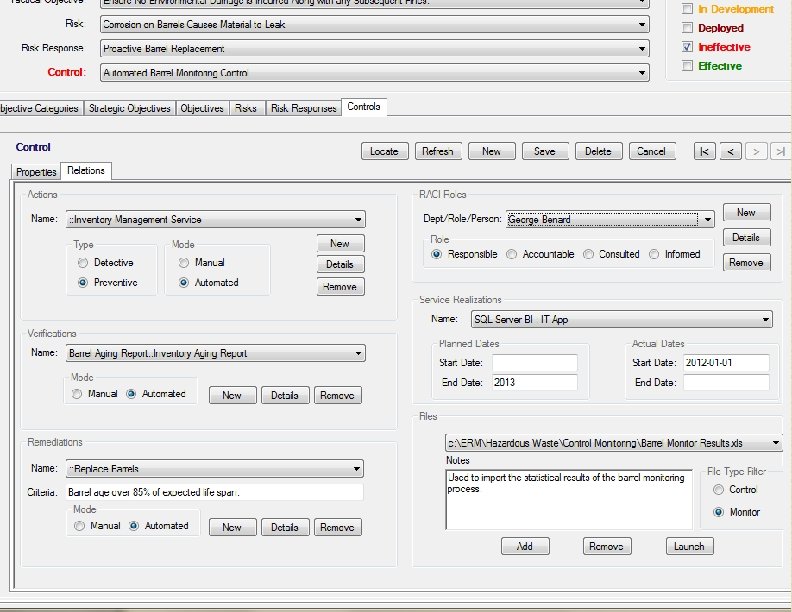Choose Control file type filter
Screen dimensions: 792x612
tap(718, 489)
